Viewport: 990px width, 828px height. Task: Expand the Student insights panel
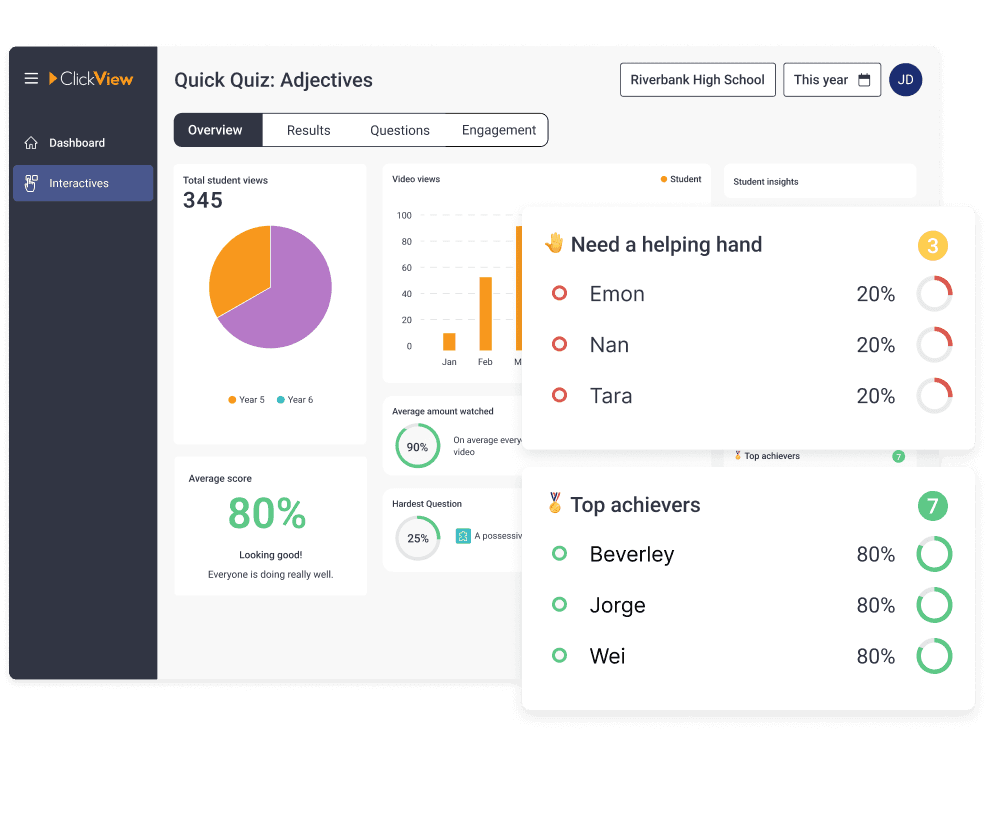[819, 182]
